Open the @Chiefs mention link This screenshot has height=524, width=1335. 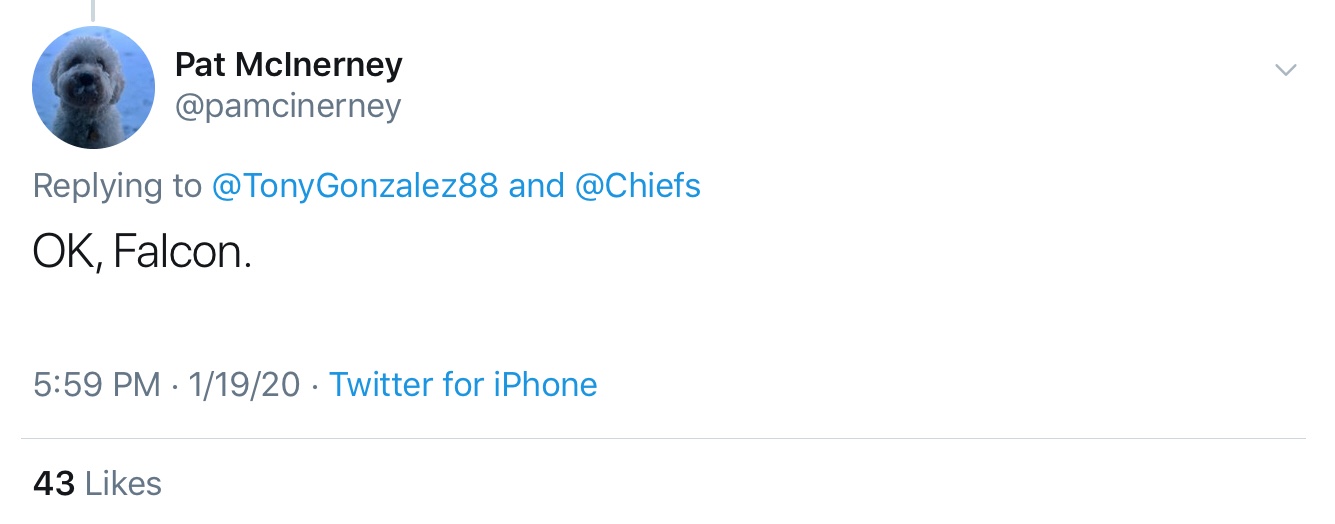point(637,186)
